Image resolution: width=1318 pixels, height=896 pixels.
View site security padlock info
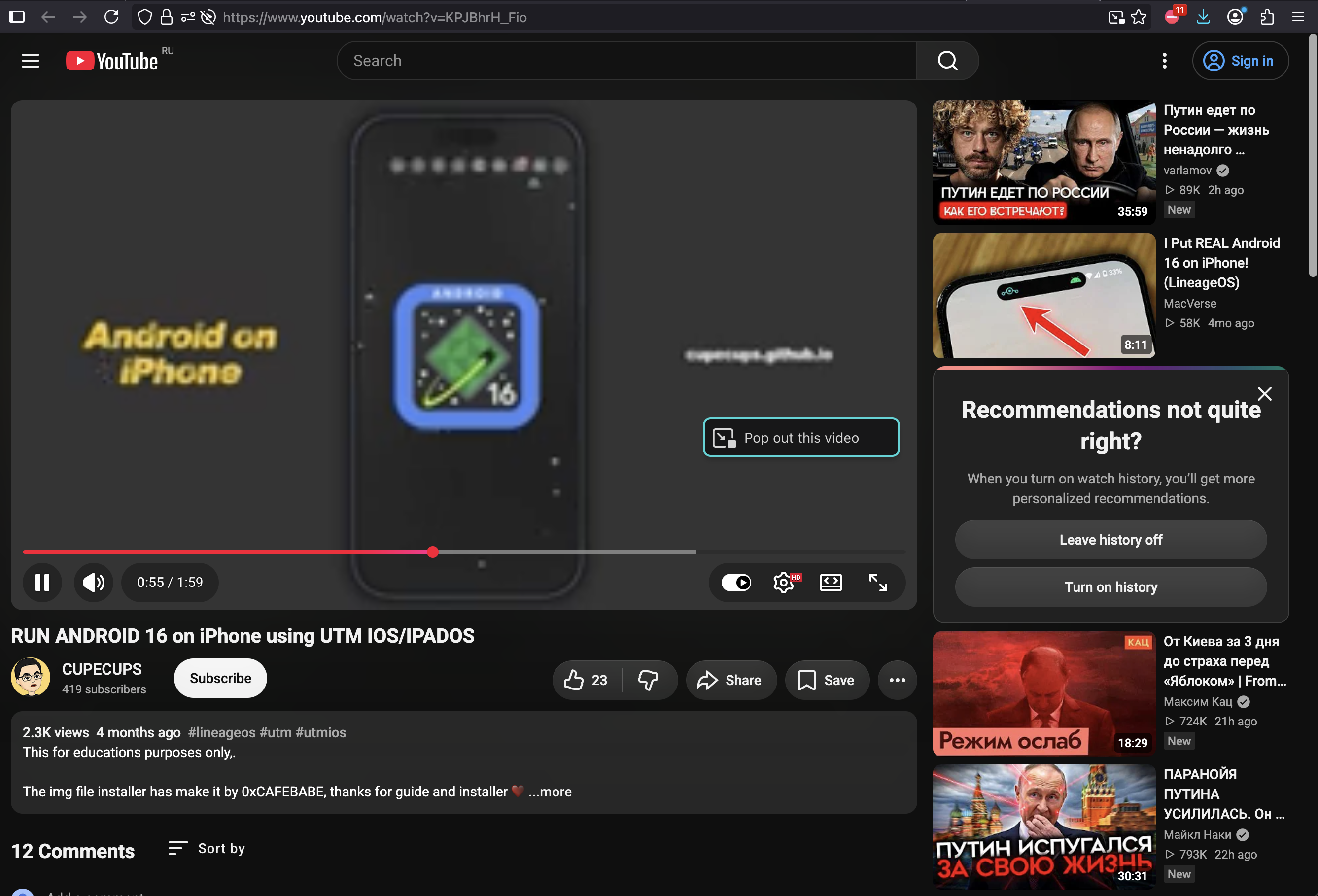coord(166,17)
